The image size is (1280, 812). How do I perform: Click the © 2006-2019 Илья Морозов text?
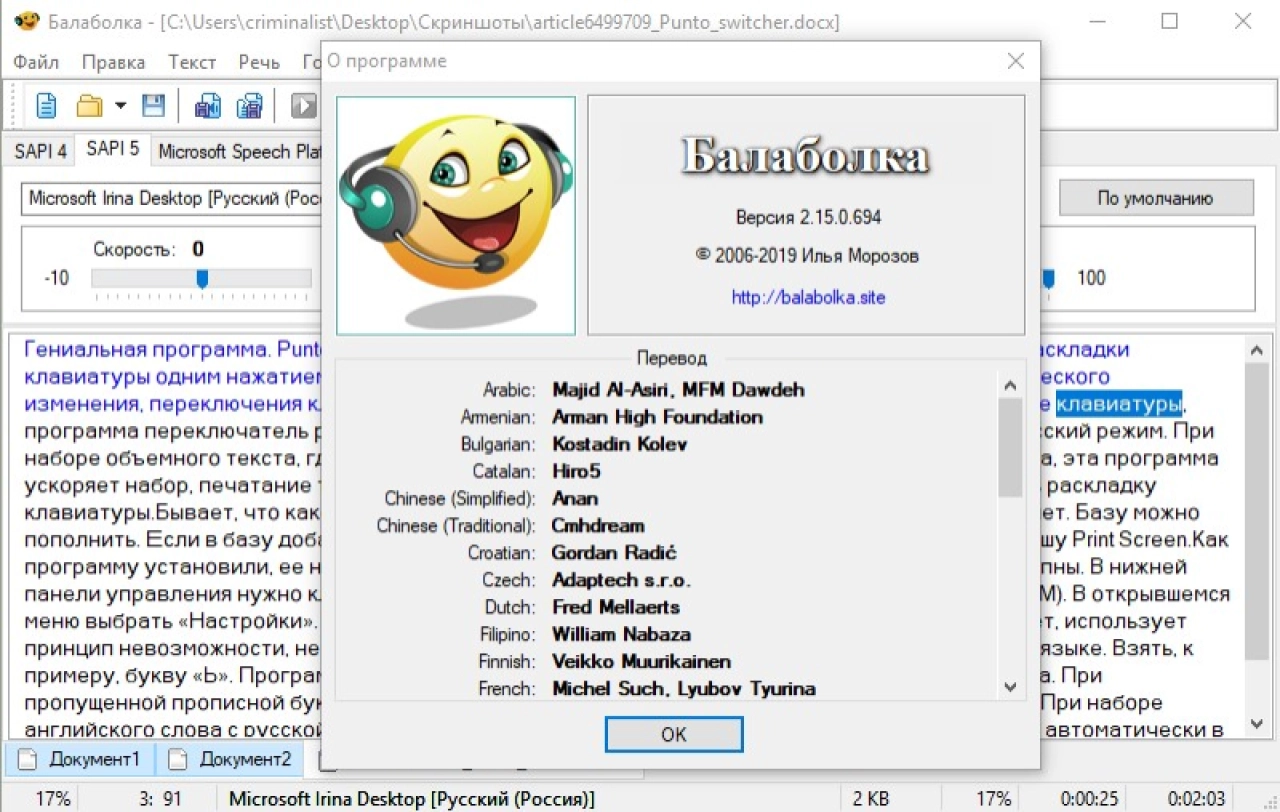(x=807, y=256)
